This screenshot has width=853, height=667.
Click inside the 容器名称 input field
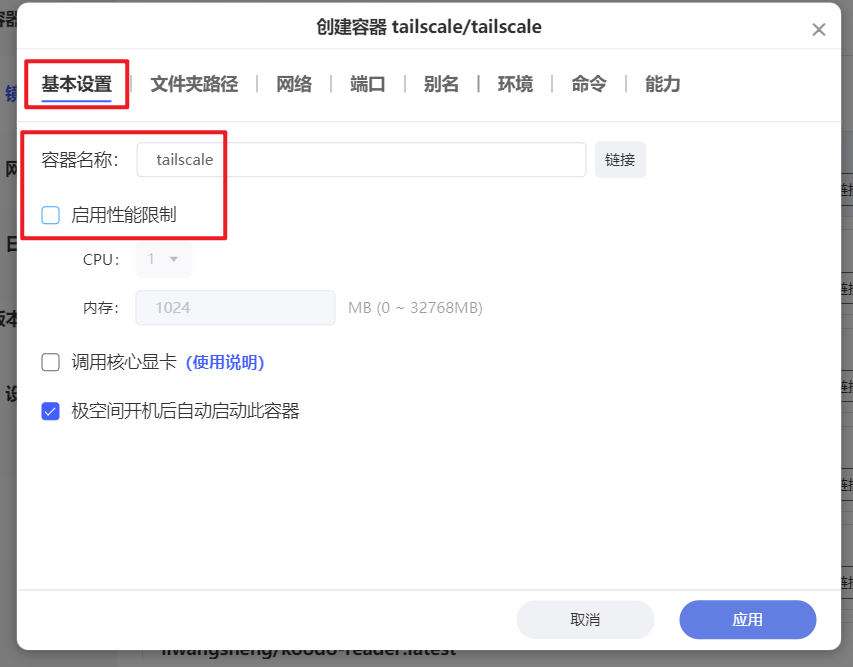[360, 159]
